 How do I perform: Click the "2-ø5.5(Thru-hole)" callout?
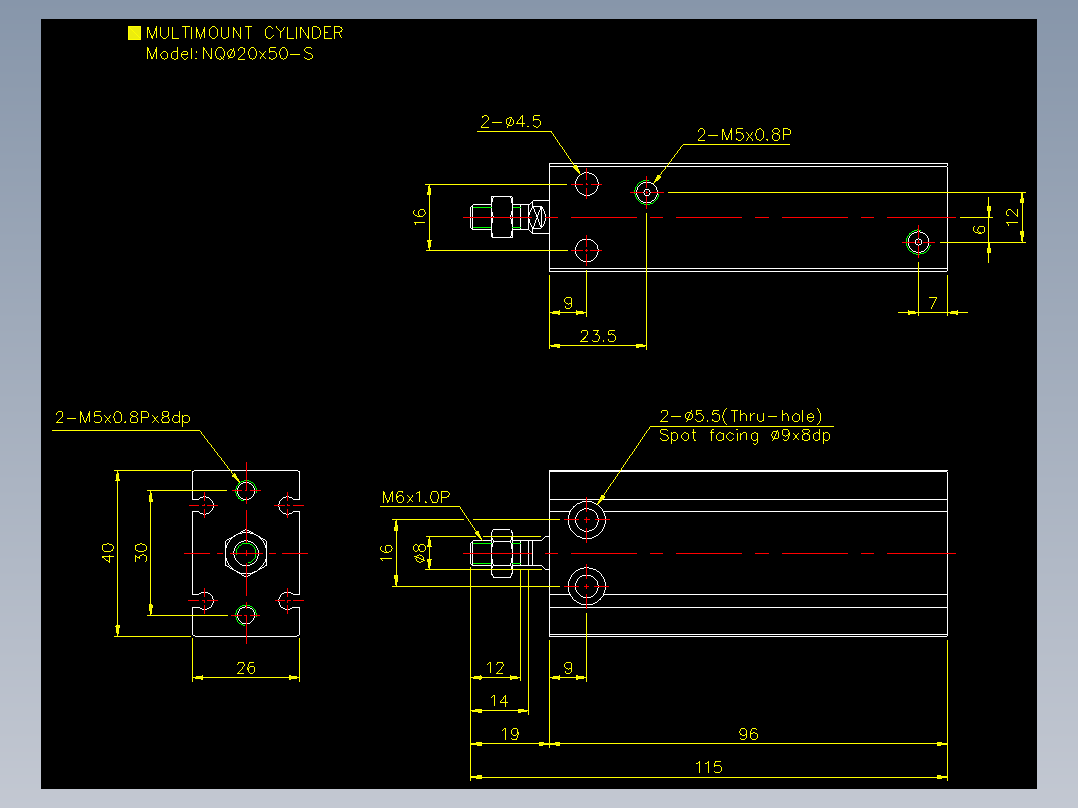tap(741, 416)
